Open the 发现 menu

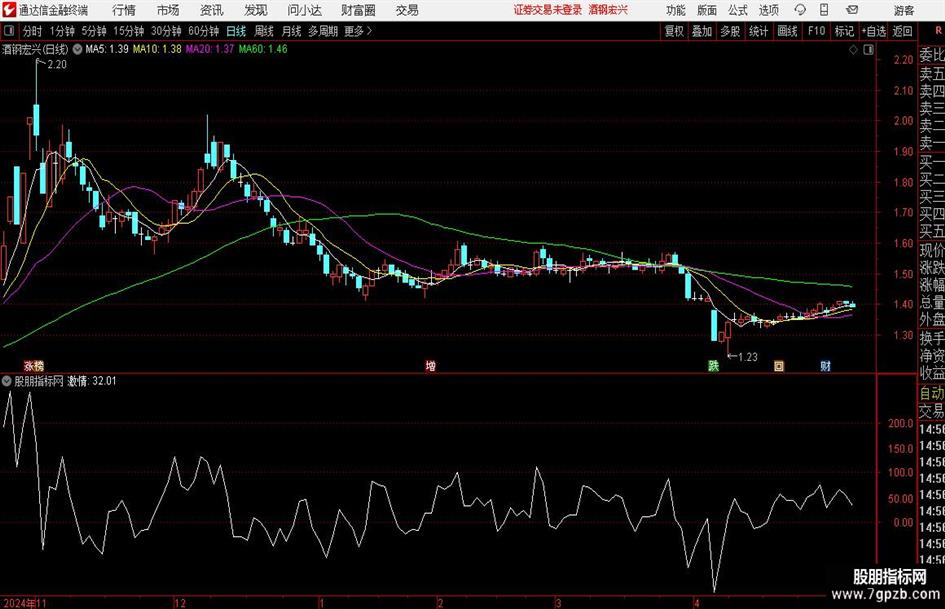point(256,10)
